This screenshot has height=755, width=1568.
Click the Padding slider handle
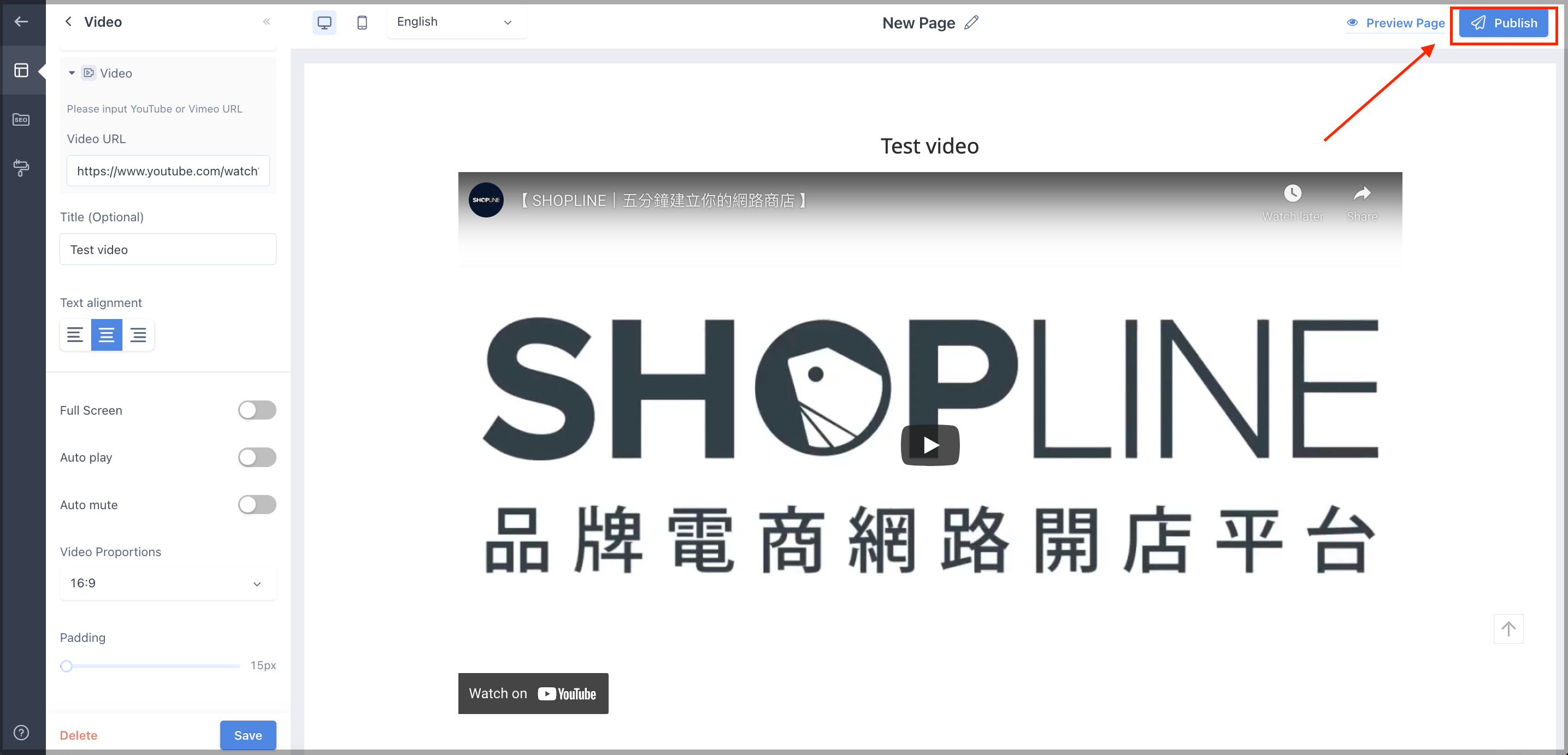66,666
